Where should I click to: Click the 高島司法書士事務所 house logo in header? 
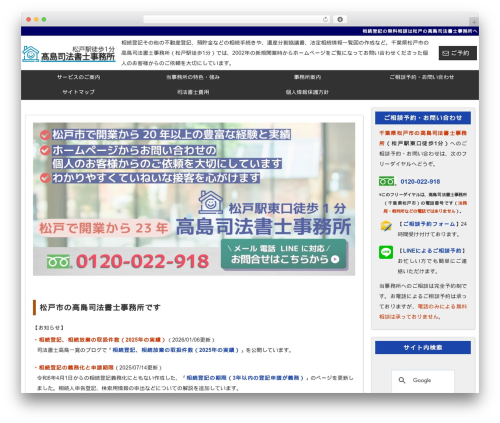point(69,54)
